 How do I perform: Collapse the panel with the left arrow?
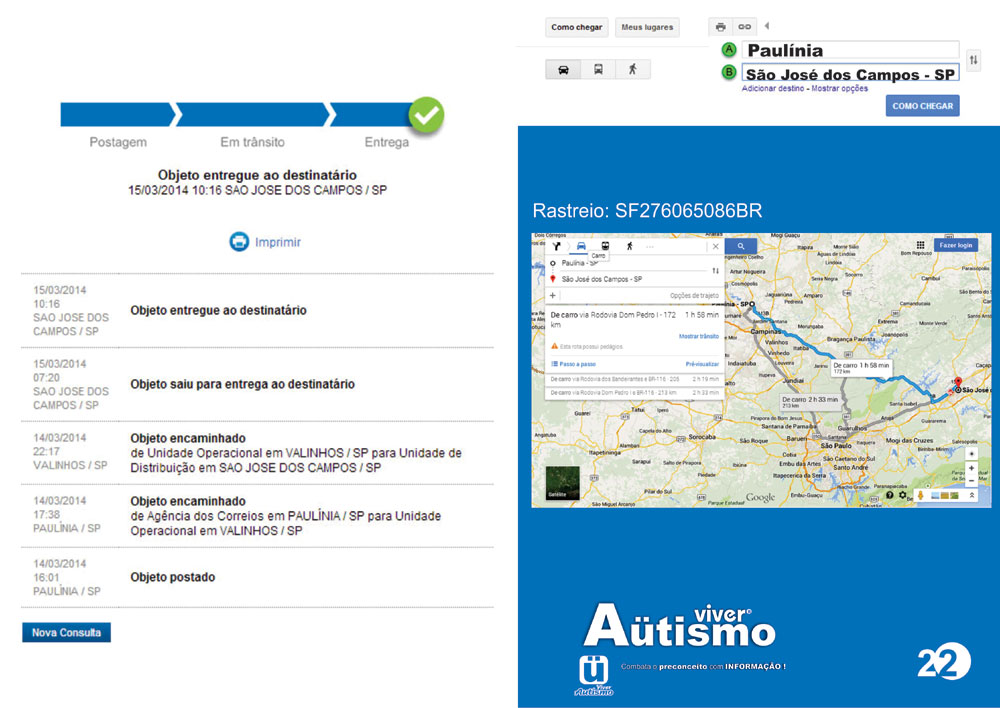[x=766, y=26]
